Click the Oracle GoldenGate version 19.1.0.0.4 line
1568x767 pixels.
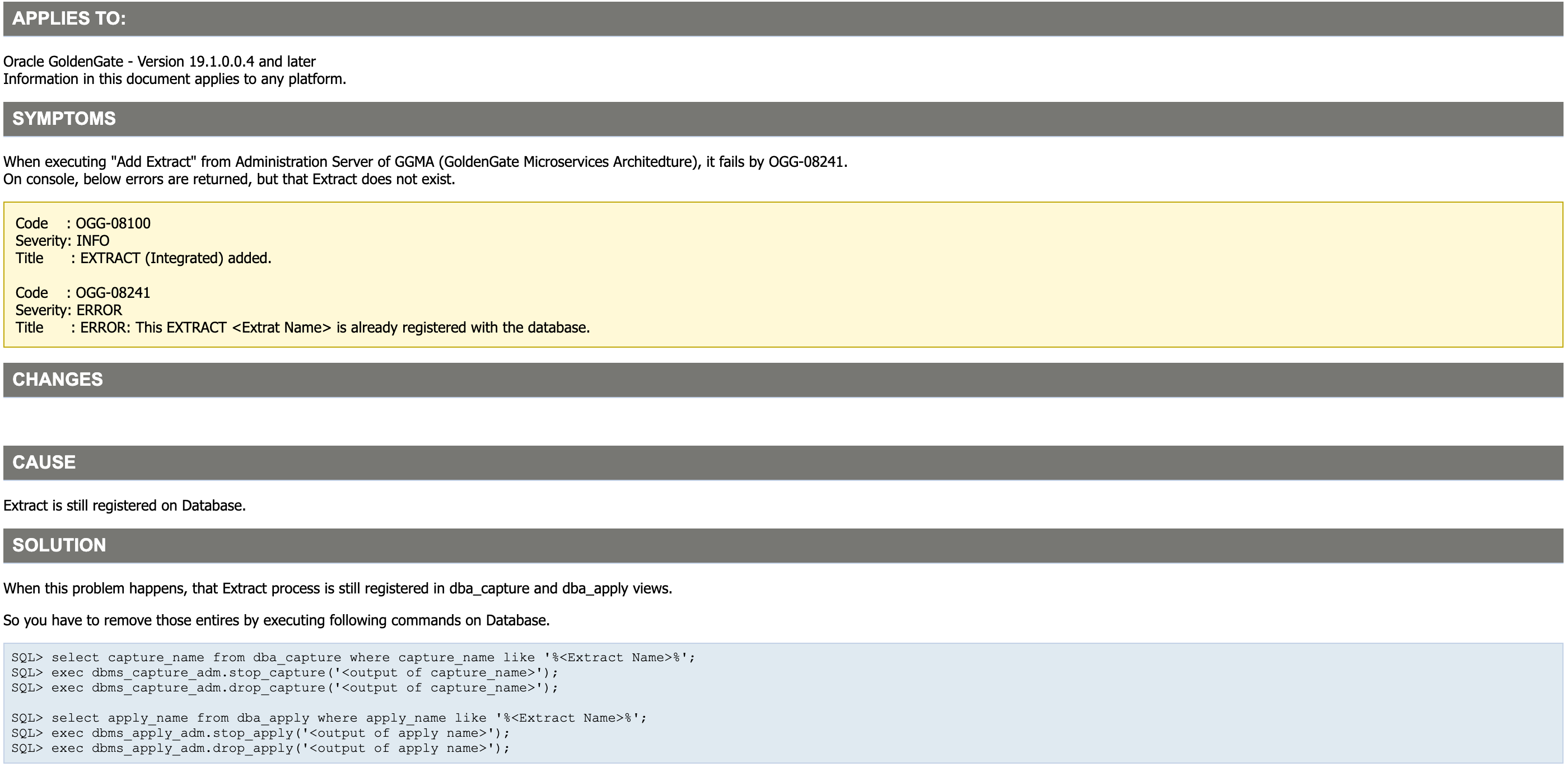160,62
